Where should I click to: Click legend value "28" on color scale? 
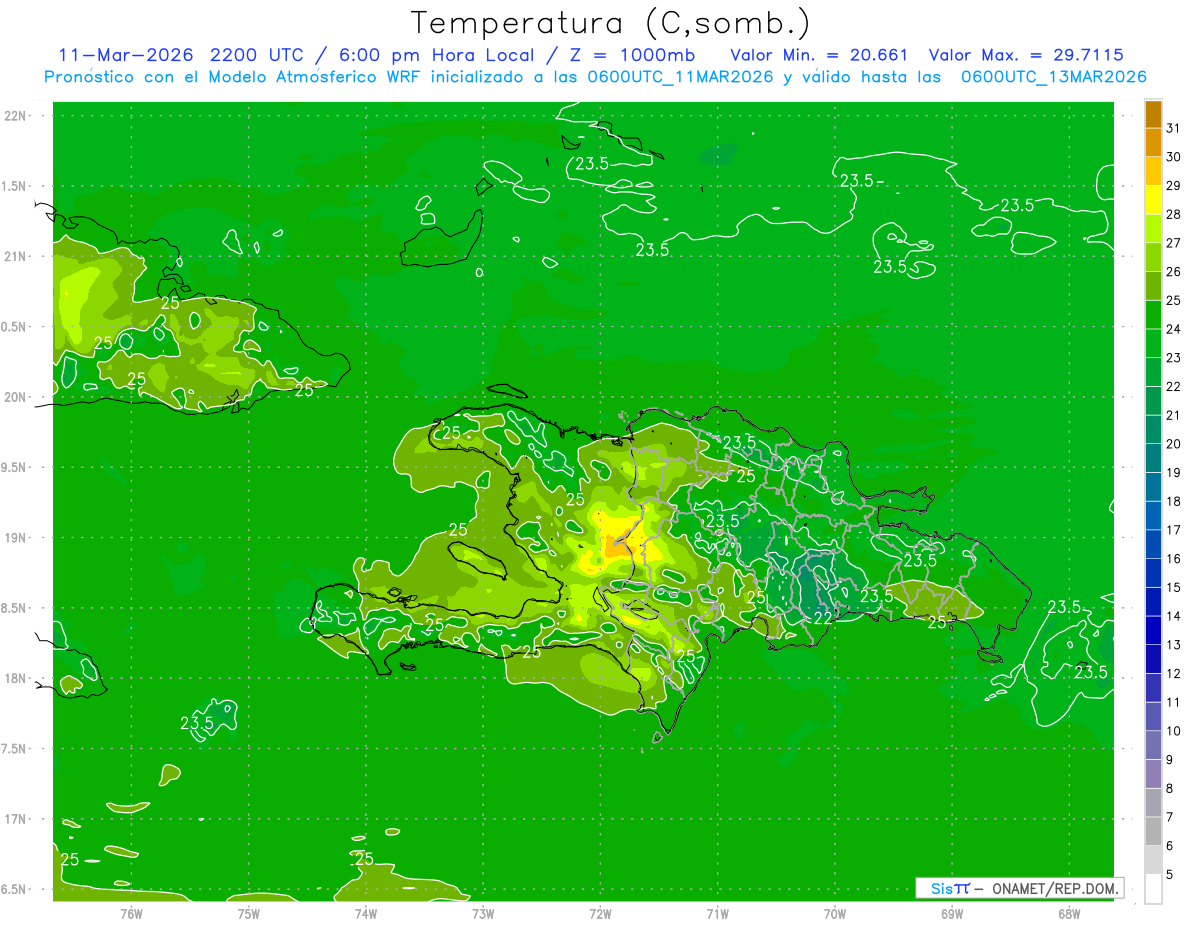pyautogui.click(x=1173, y=214)
